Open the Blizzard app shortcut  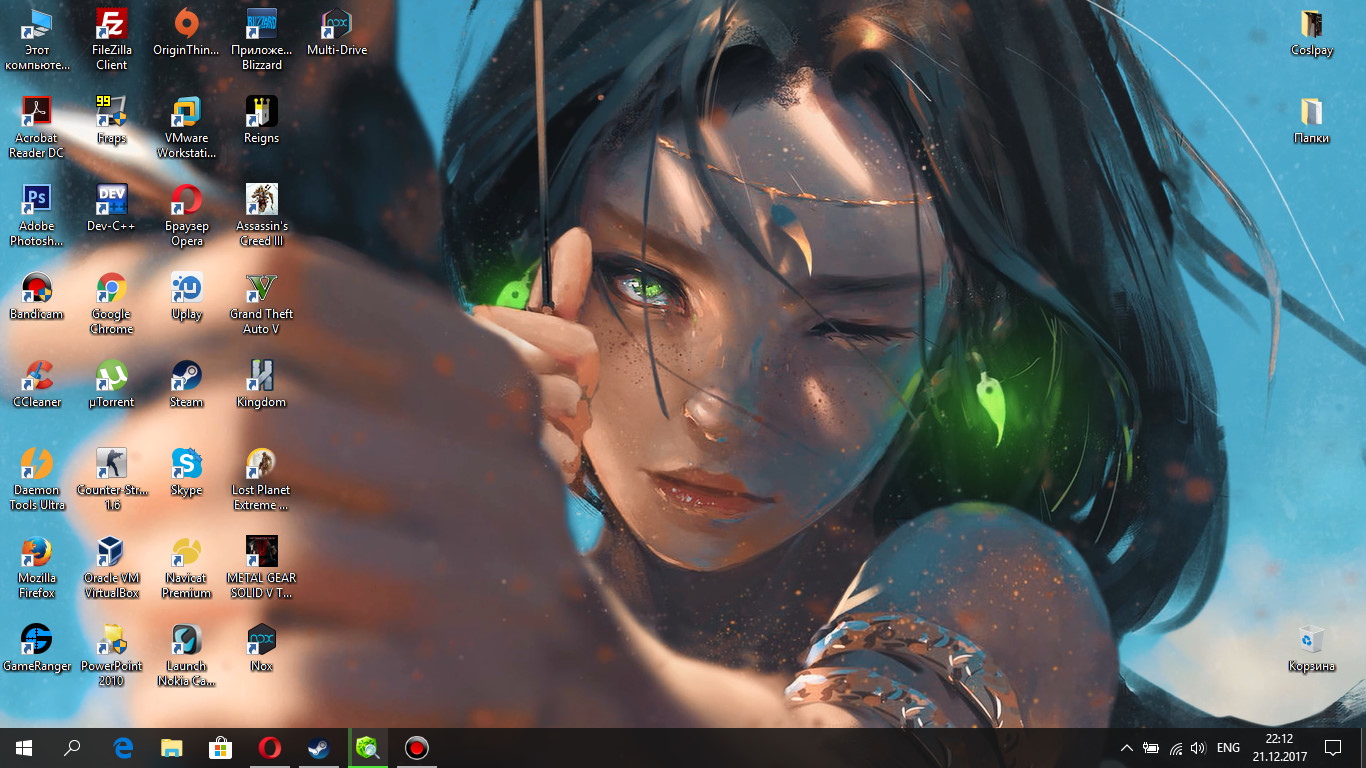262,40
